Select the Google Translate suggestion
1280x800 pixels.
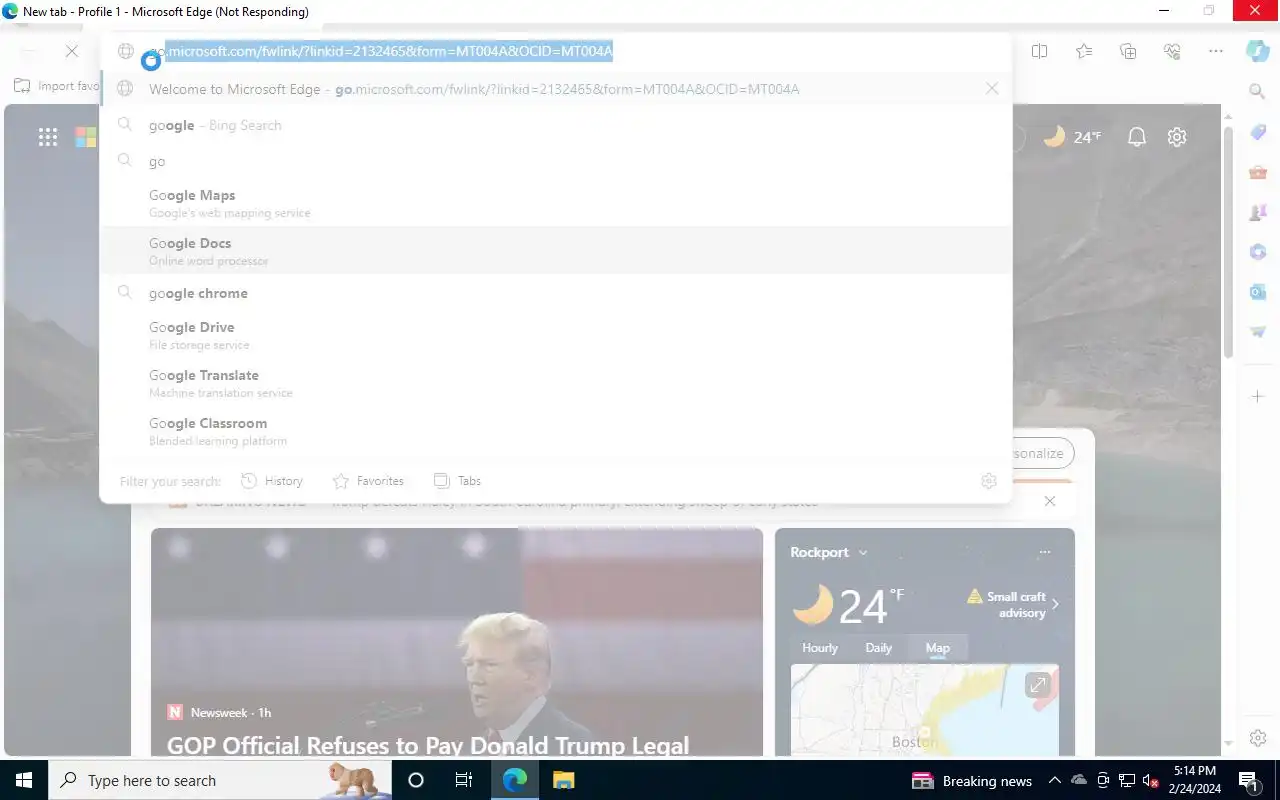point(556,383)
